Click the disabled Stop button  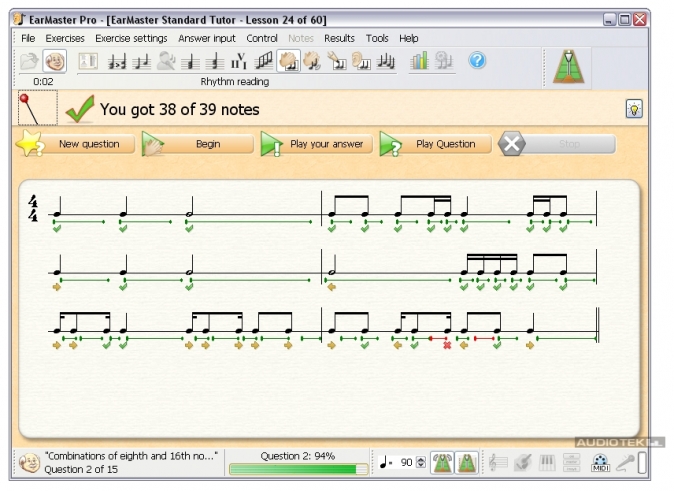557,144
